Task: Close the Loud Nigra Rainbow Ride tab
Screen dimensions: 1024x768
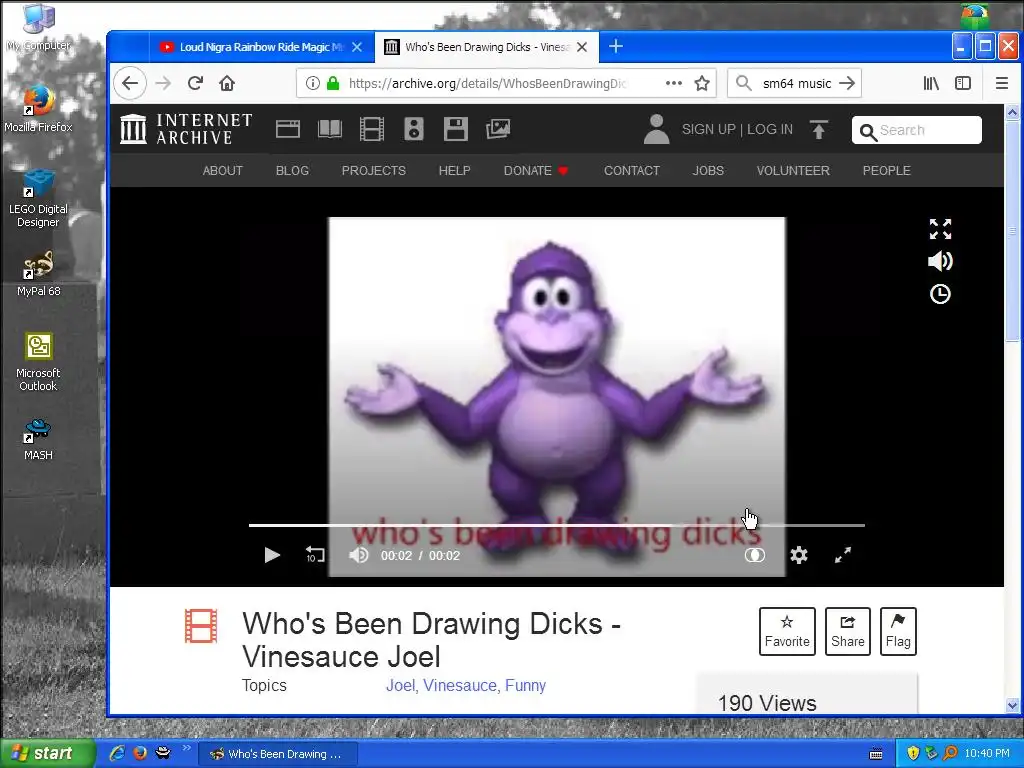Action: (357, 47)
